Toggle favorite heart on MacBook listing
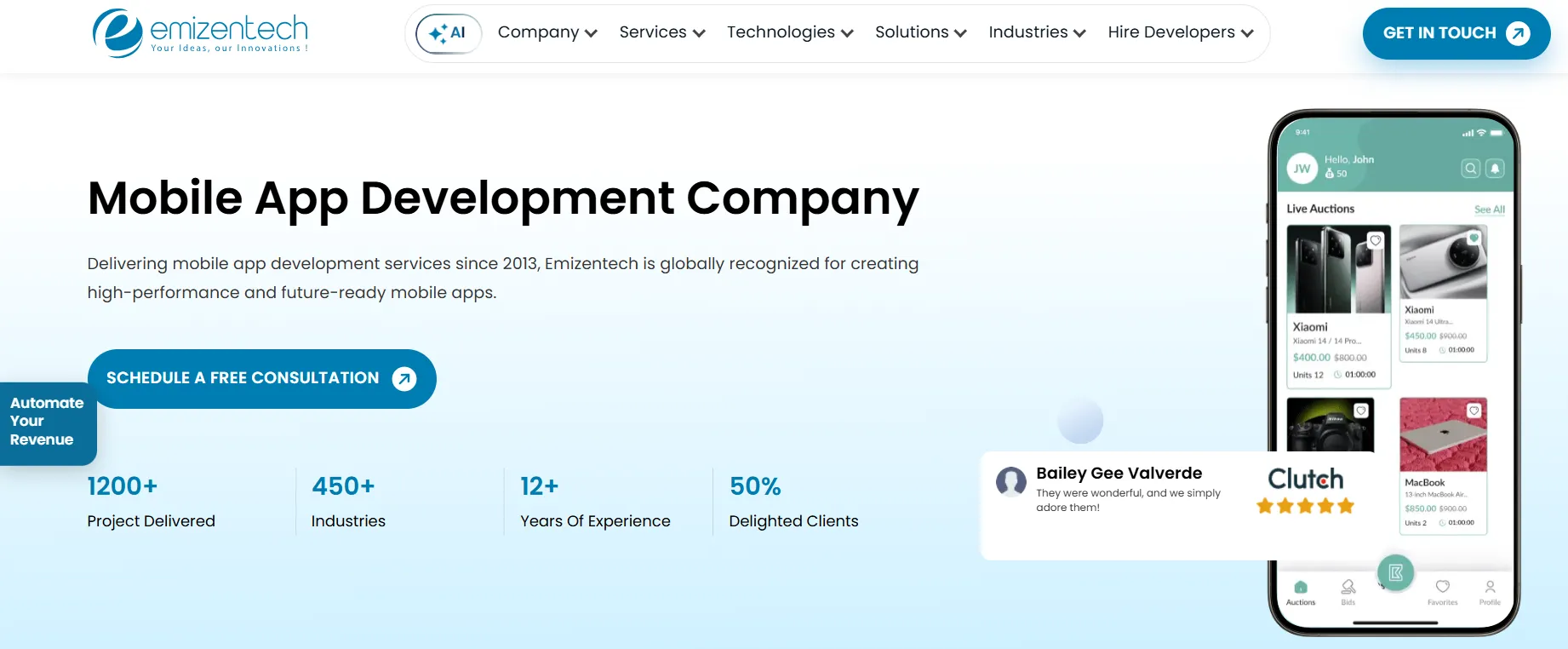This screenshot has width=1568, height=649. (x=1474, y=411)
